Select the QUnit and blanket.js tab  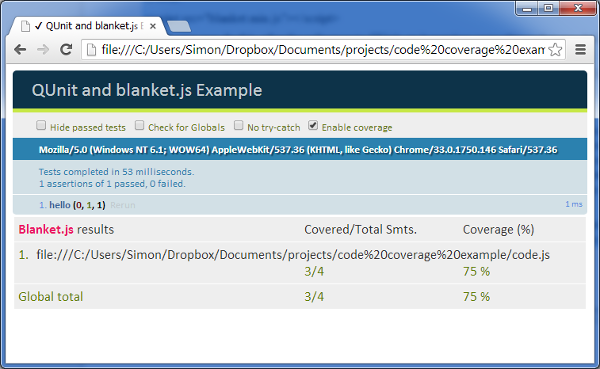pos(88,26)
